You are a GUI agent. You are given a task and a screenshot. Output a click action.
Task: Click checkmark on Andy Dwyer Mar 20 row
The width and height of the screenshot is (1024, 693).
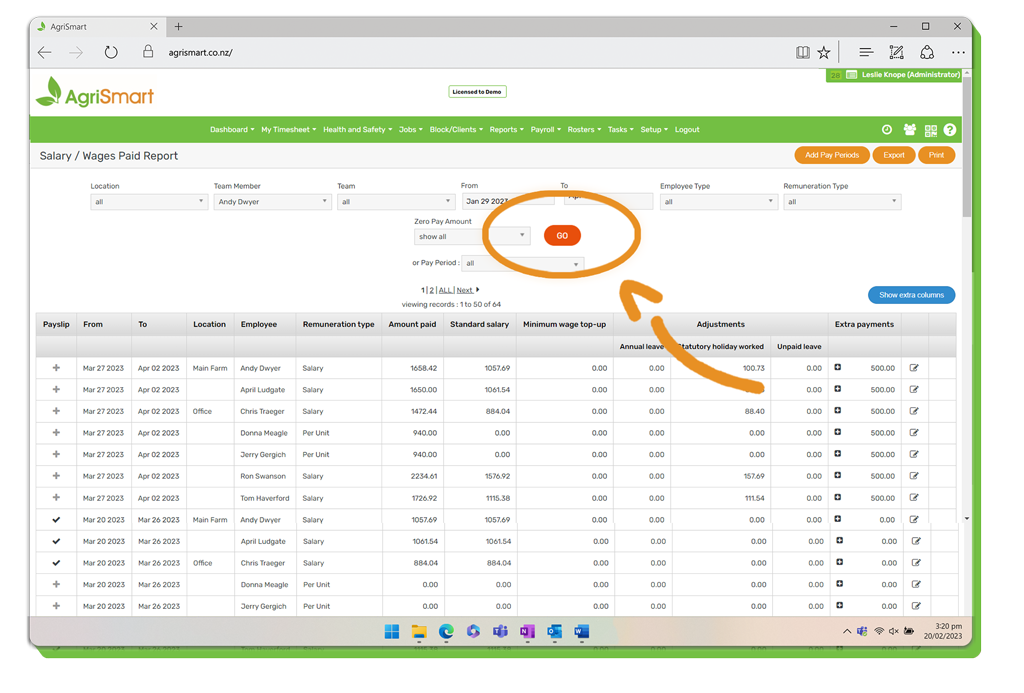pos(56,520)
